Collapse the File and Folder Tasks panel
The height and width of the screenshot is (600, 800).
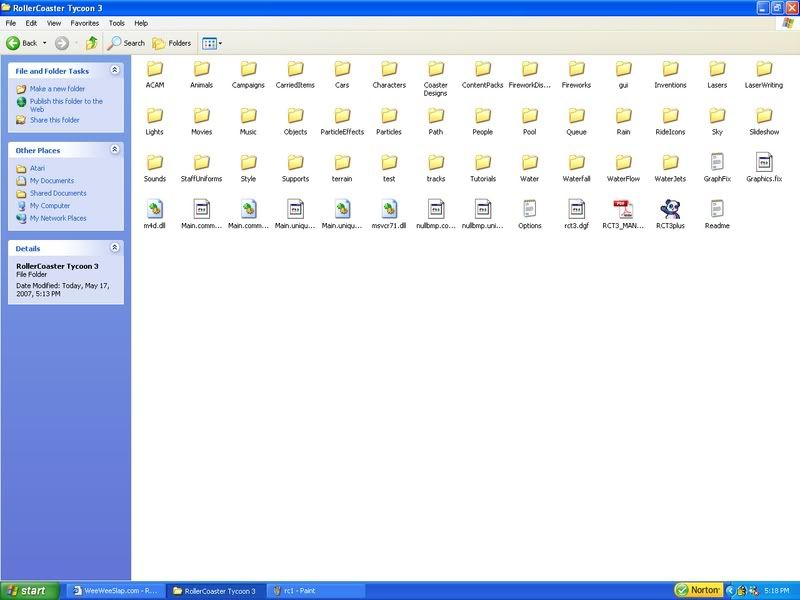pyautogui.click(x=115, y=70)
